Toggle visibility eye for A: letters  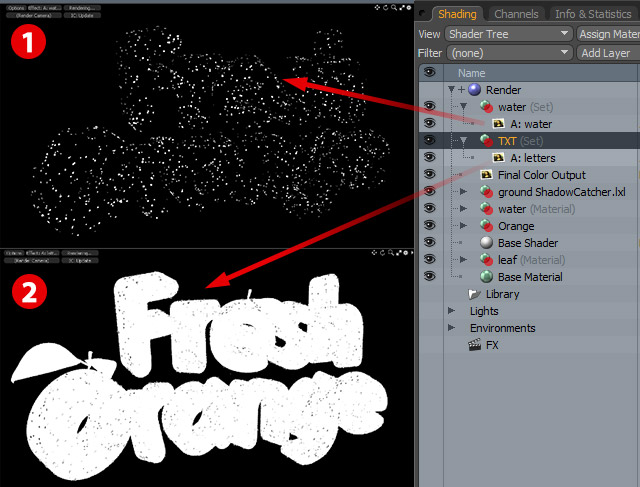pos(429,157)
